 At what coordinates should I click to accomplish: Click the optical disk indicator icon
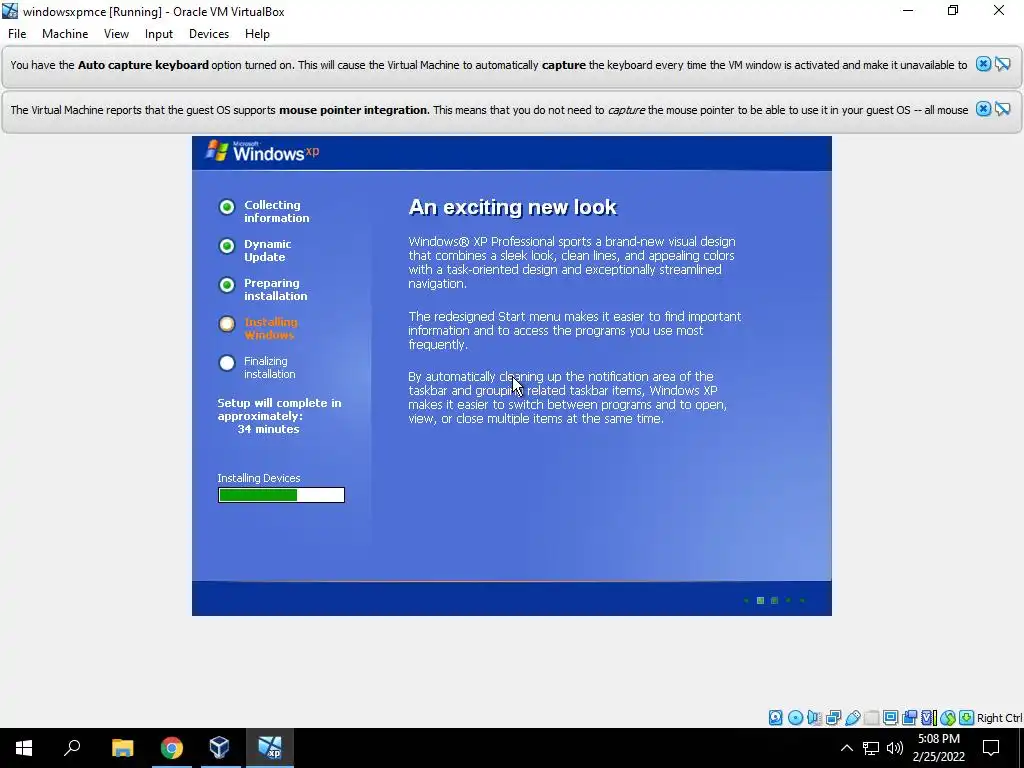click(795, 718)
